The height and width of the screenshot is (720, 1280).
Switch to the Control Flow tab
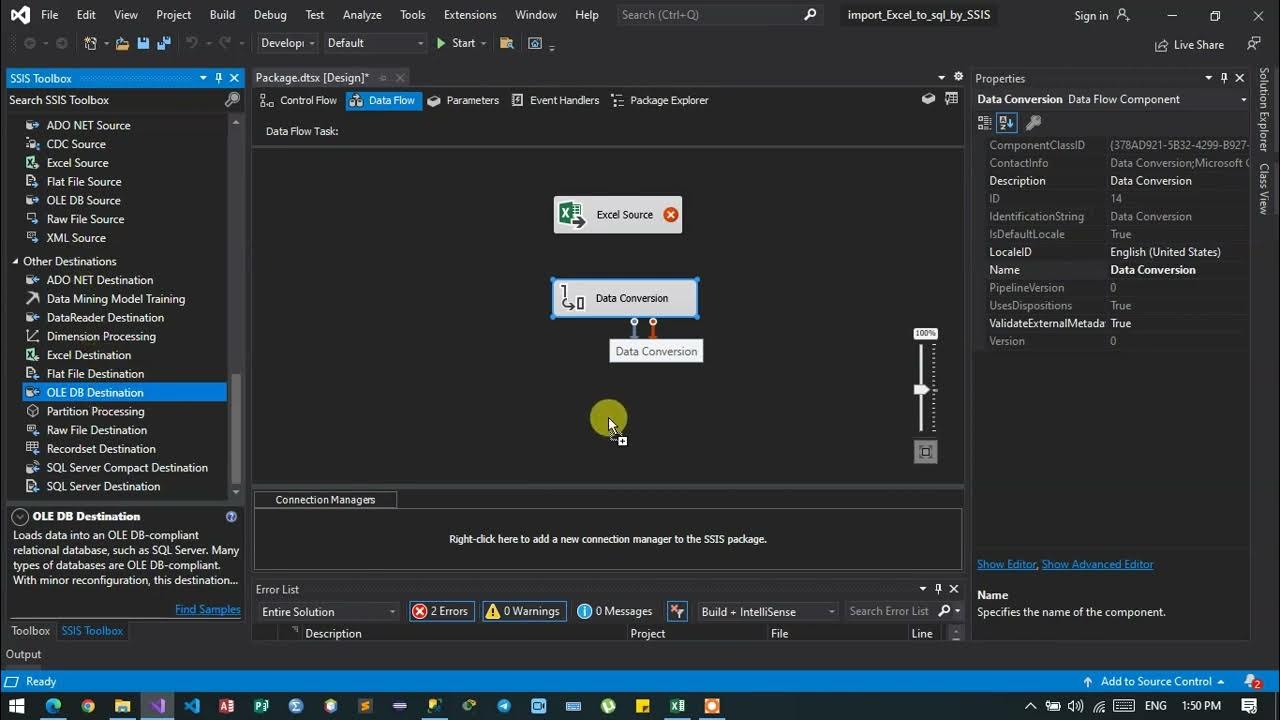coord(299,100)
